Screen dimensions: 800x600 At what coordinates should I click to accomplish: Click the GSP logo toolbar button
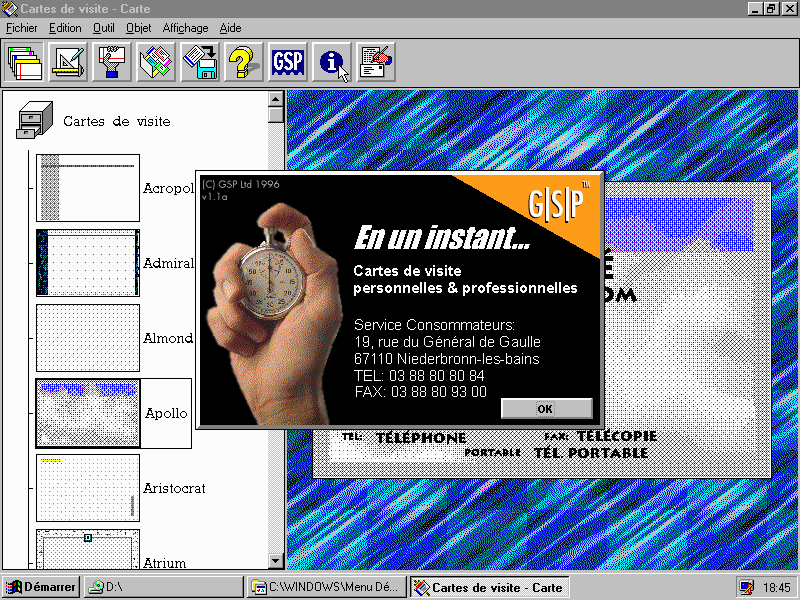[288, 62]
